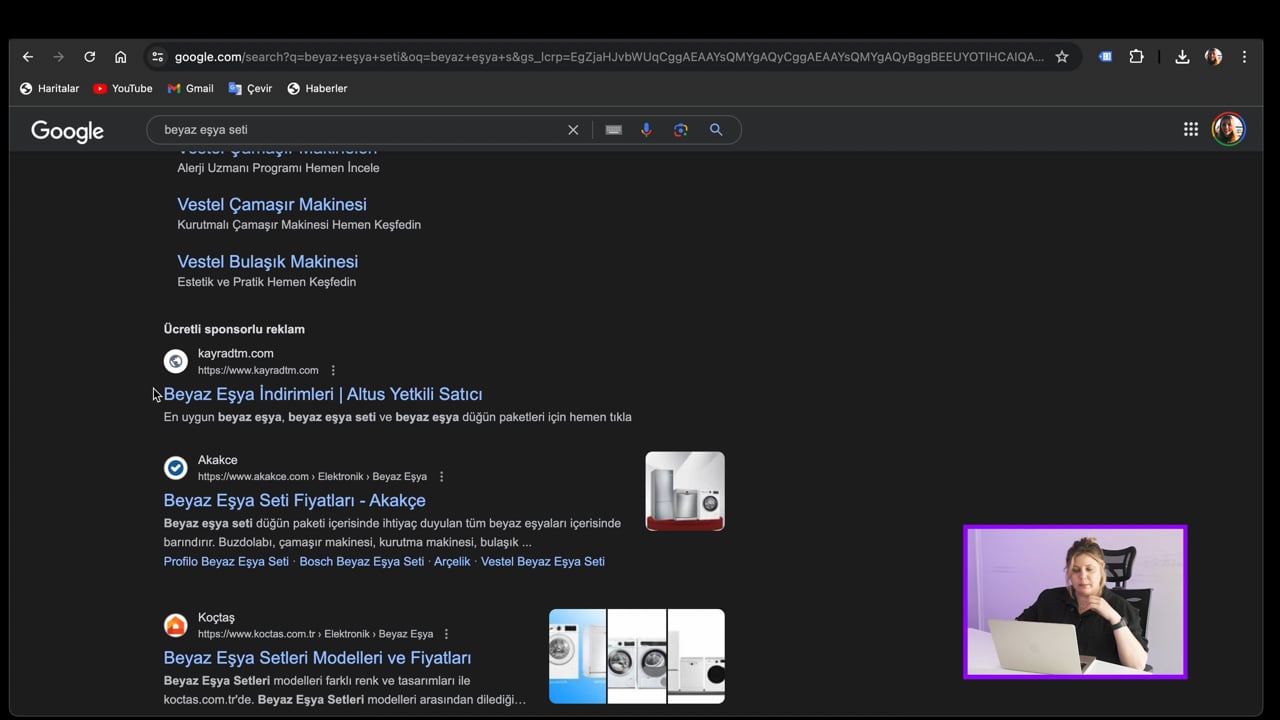
Task: Click the address bar URL text
Action: (x=608, y=57)
